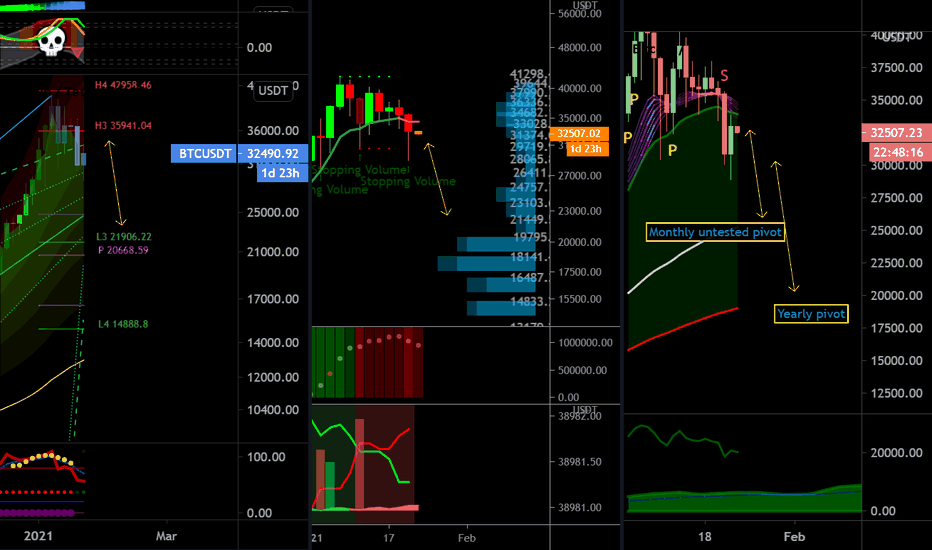The image size is (932, 550).
Task: Click the 37500.00 price axis value
Action: (896, 68)
